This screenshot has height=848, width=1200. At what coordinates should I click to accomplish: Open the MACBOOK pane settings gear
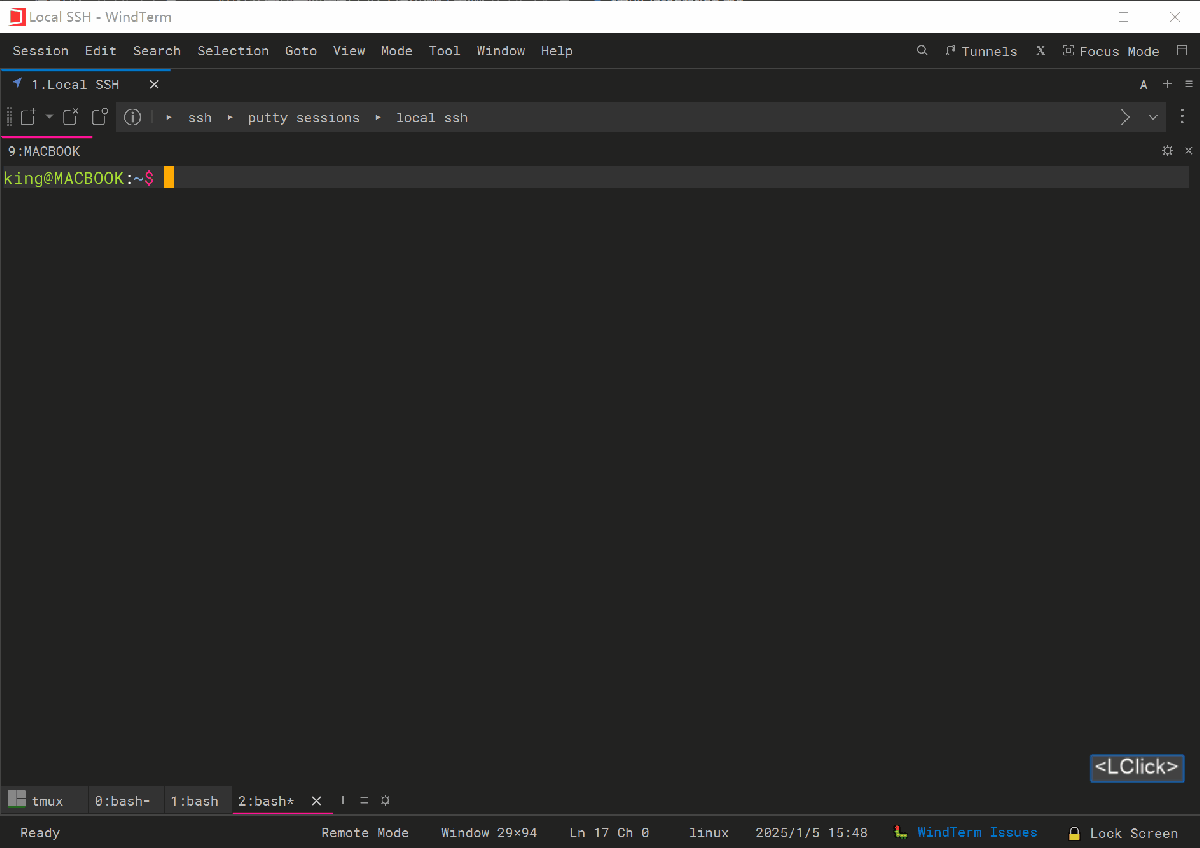[1167, 151]
